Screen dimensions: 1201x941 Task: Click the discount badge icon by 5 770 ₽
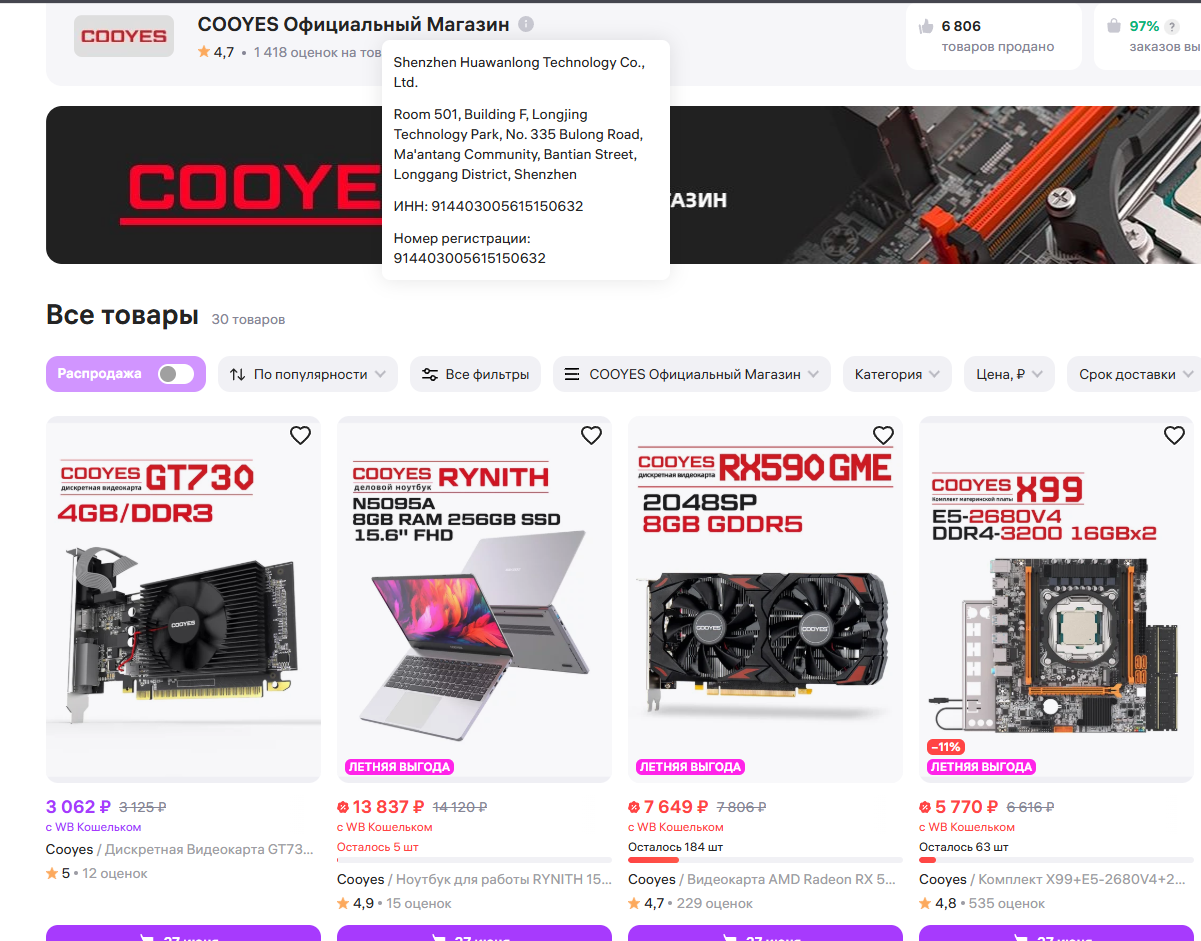tap(925, 807)
